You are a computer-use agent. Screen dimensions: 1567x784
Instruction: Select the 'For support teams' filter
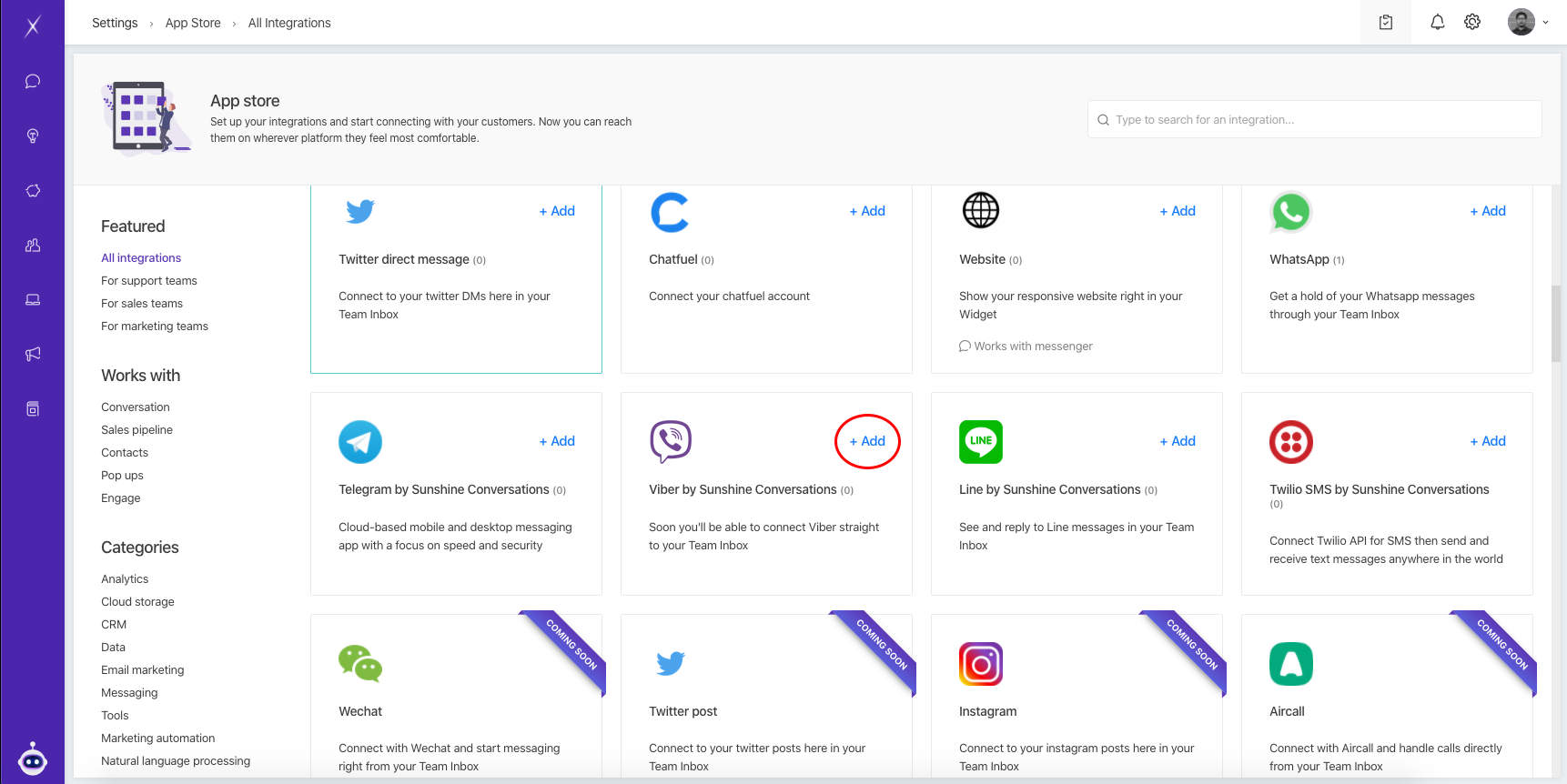[x=149, y=281]
